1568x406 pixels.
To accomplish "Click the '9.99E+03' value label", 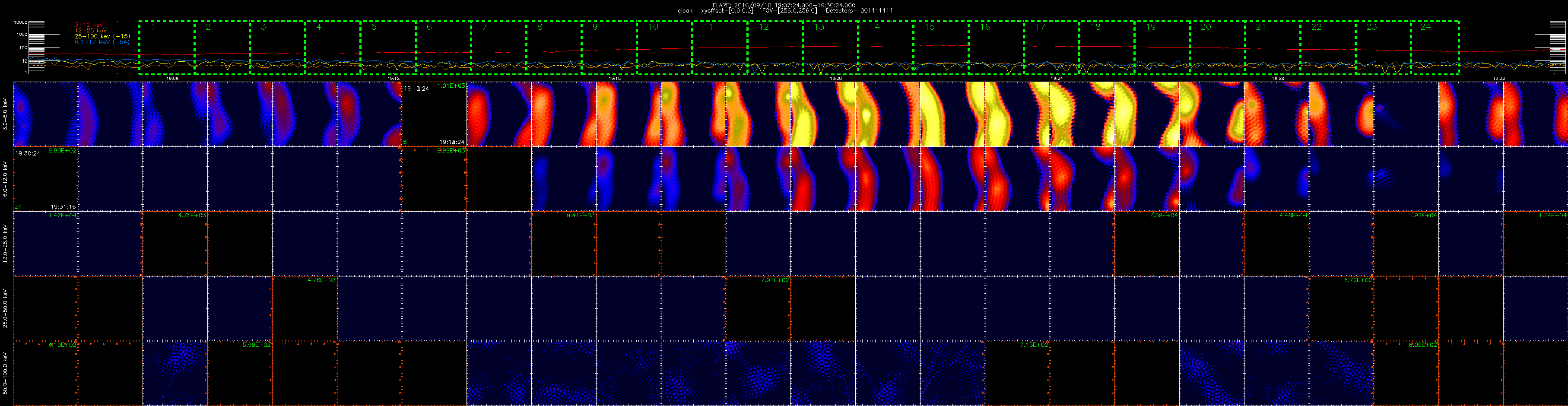I will (452, 151).
